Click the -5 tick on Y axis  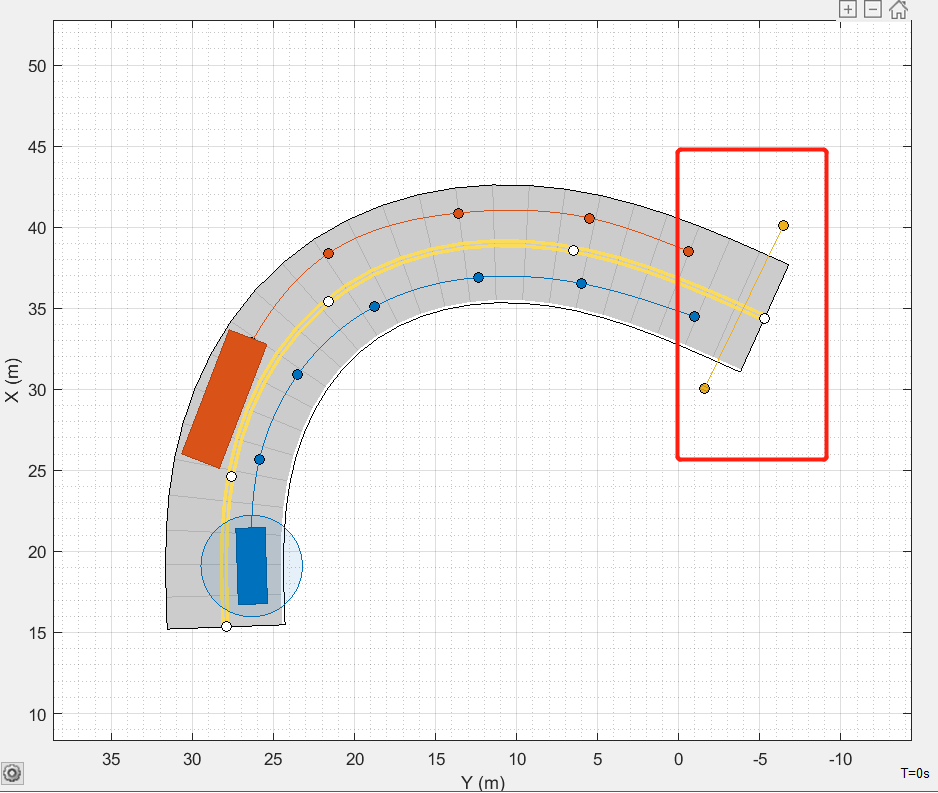point(760,759)
